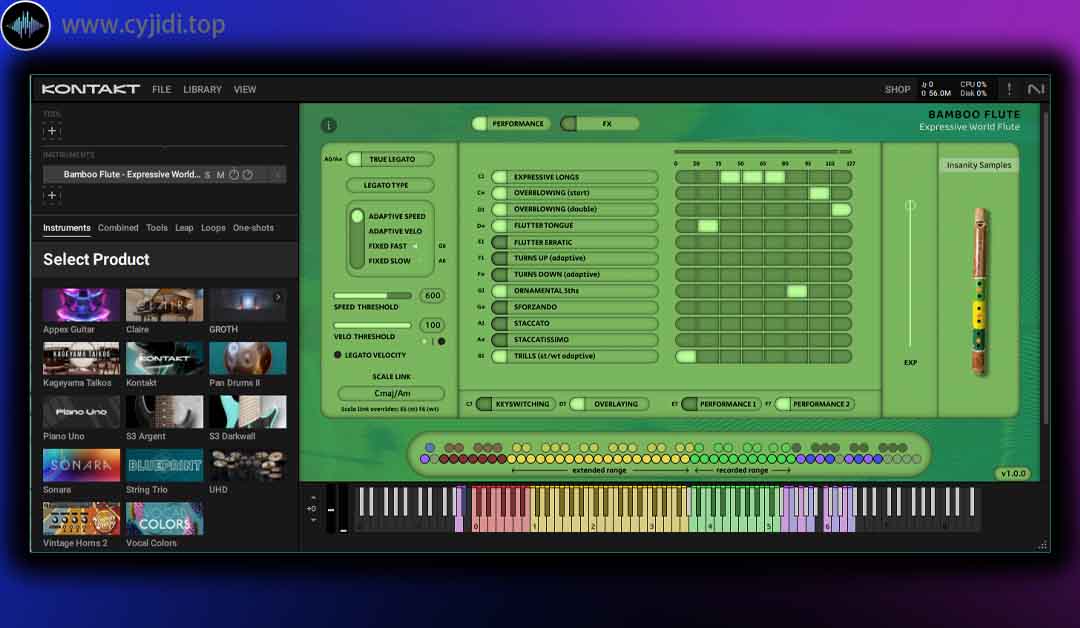Viewport: 1080px width, 628px height.
Task: Click the Native Instruments logo icon
Action: pos(1035,89)
